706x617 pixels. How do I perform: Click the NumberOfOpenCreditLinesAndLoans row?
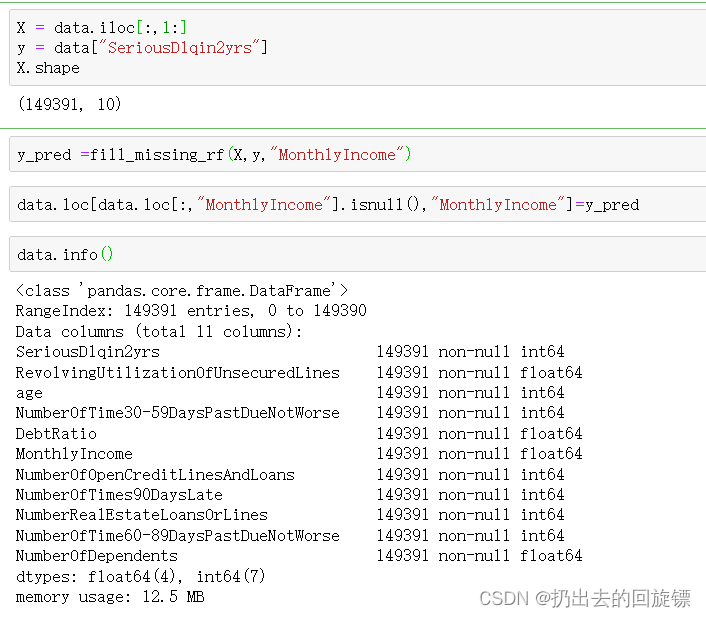(x=290, y=475)
